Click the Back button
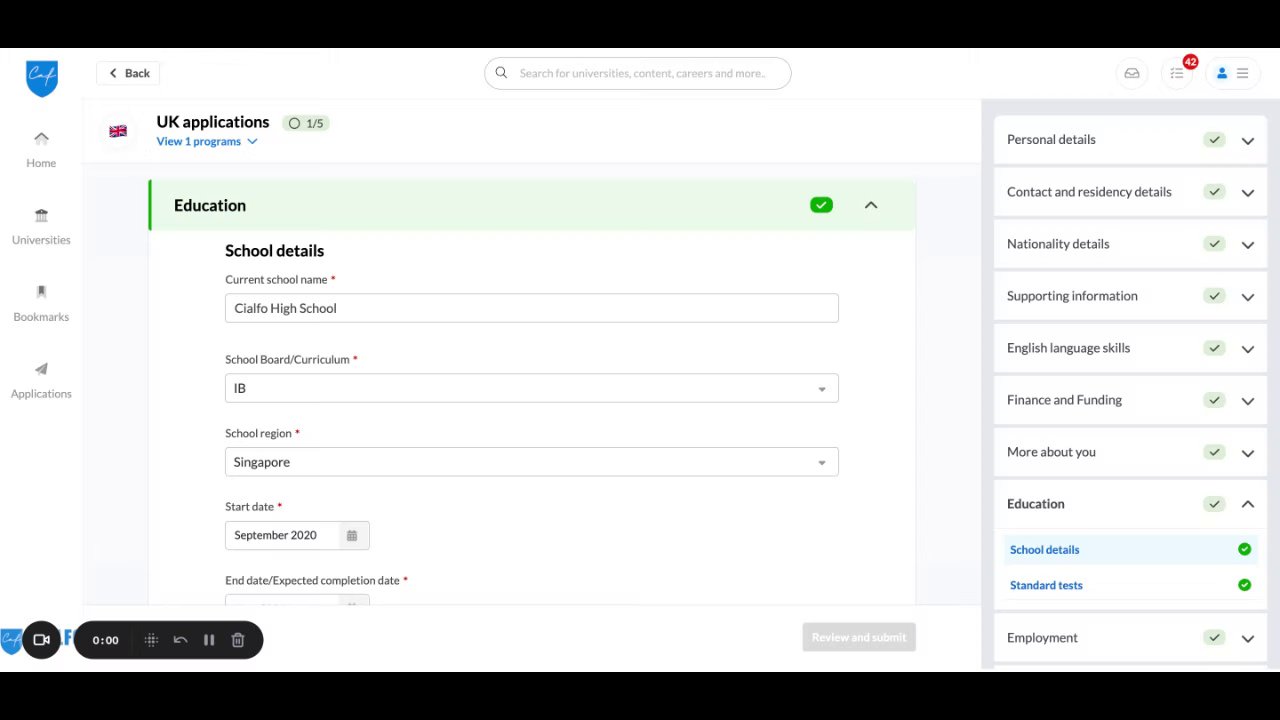The height and width of the screenshot is (720, 1280). pyautogui.click(x=129, y=73)
